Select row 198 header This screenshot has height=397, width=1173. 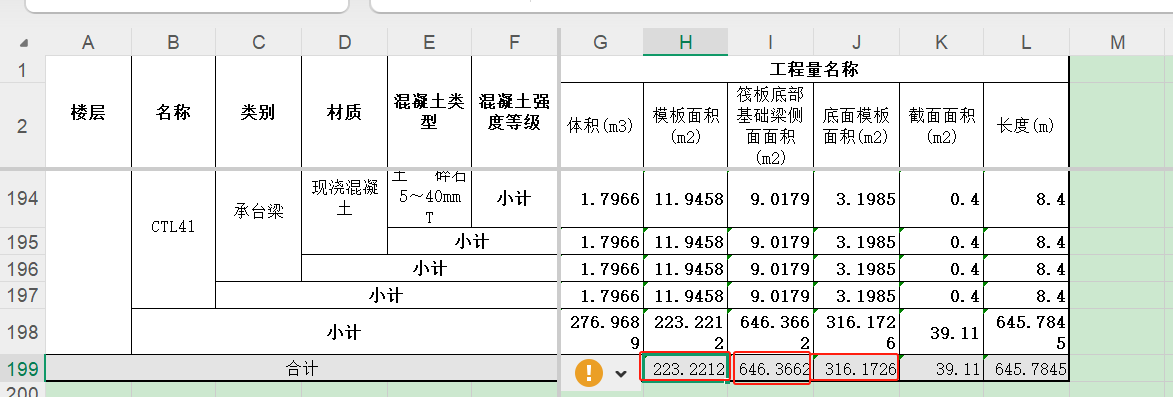coord(22,331)
